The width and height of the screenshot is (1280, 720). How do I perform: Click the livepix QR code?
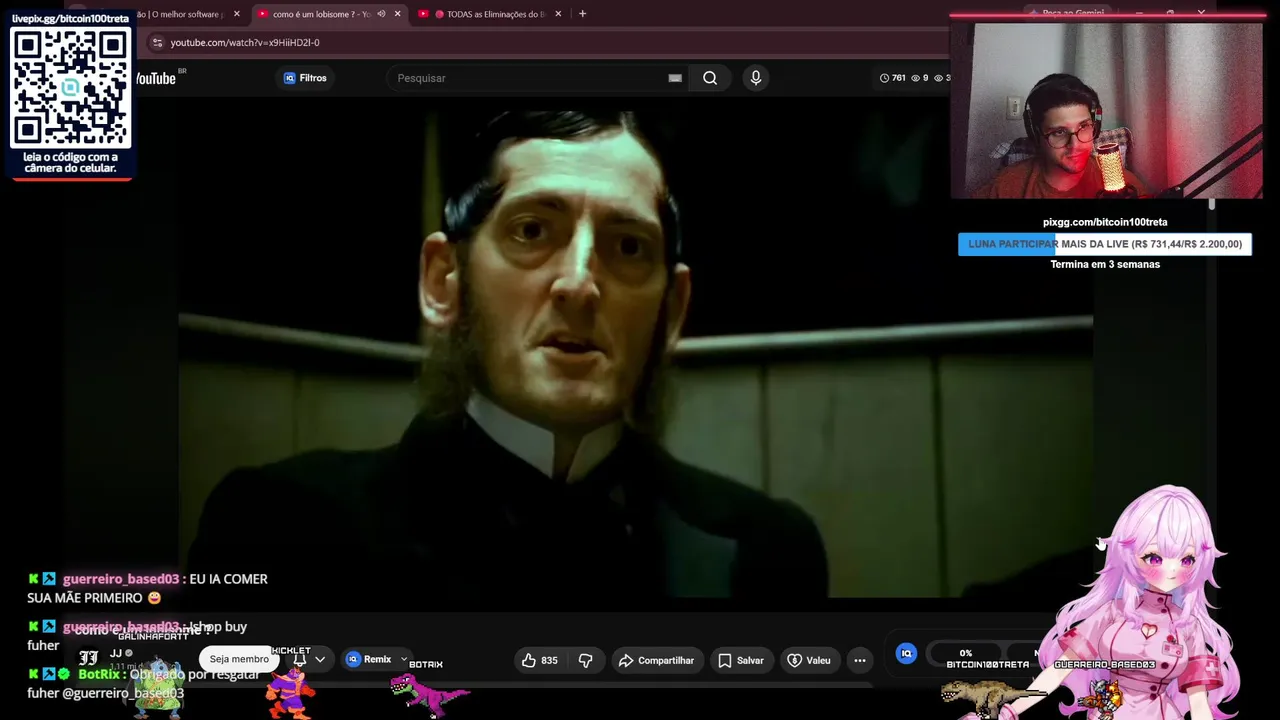70,87
